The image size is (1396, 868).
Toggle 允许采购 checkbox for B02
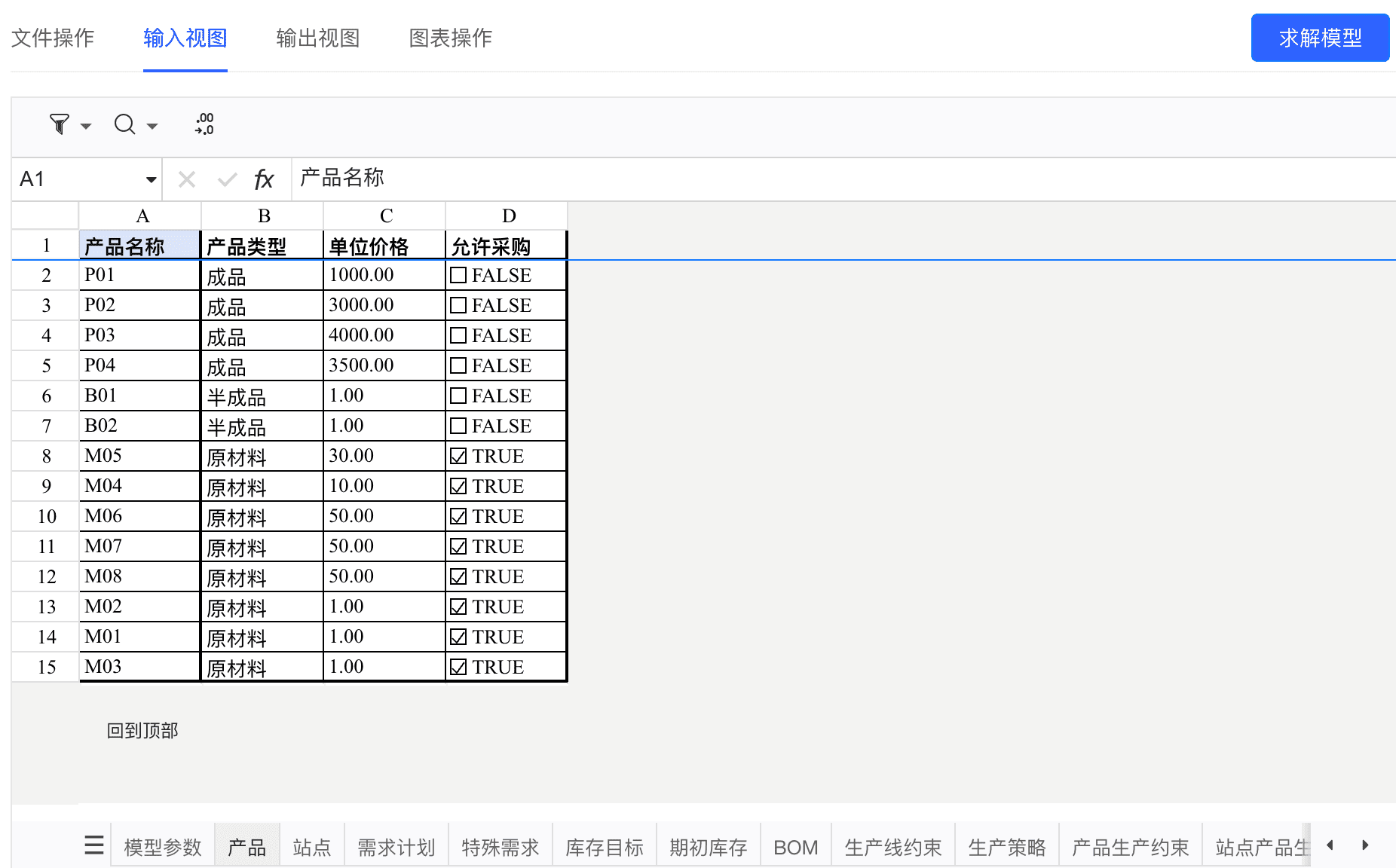458,426
